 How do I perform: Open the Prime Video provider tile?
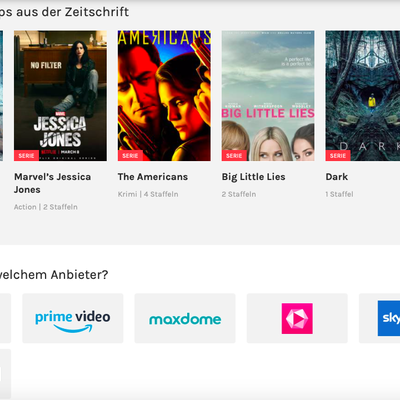pos(73,318)
